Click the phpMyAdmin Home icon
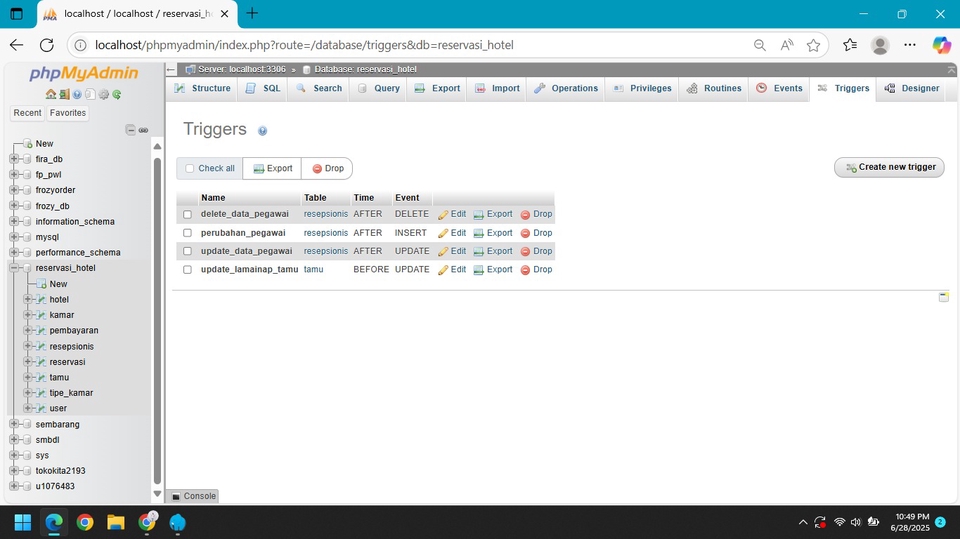 tap(50, 94)
